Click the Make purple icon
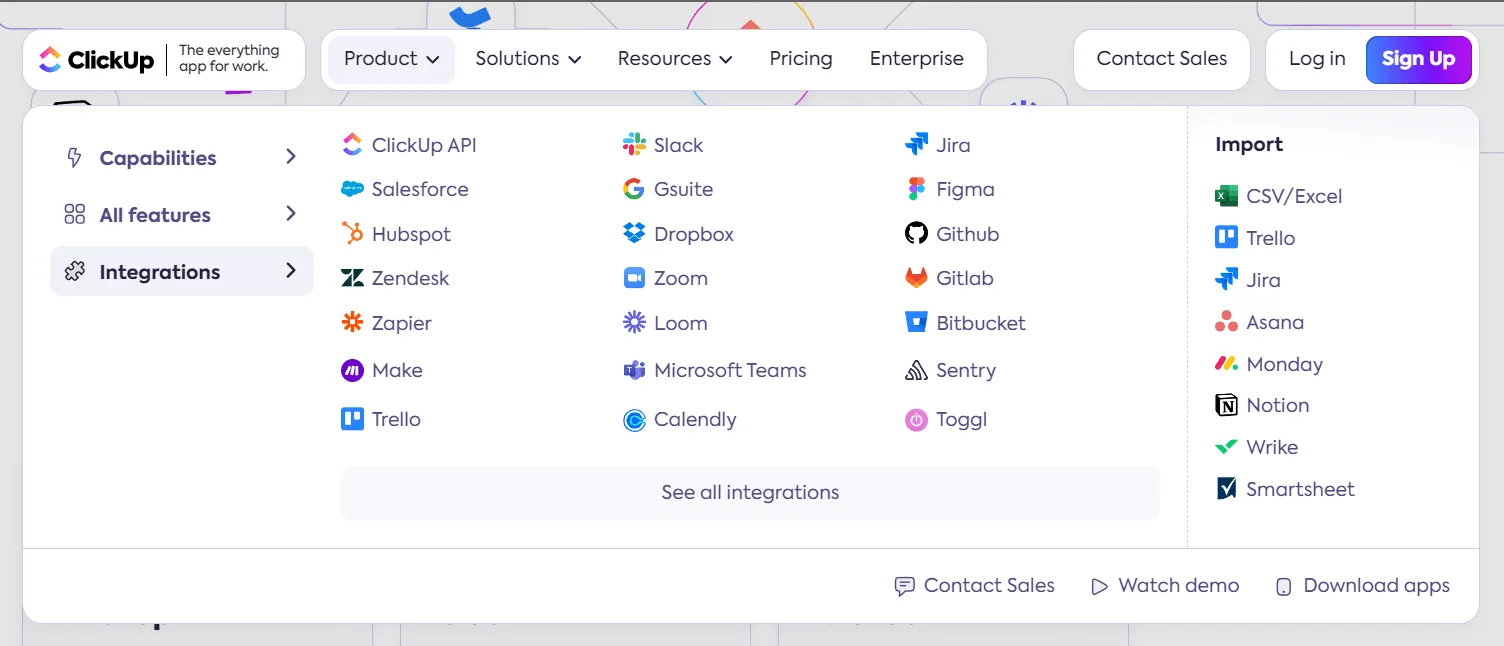Image resolution: width=1504 pixels, height=646 pixels. 352,370
